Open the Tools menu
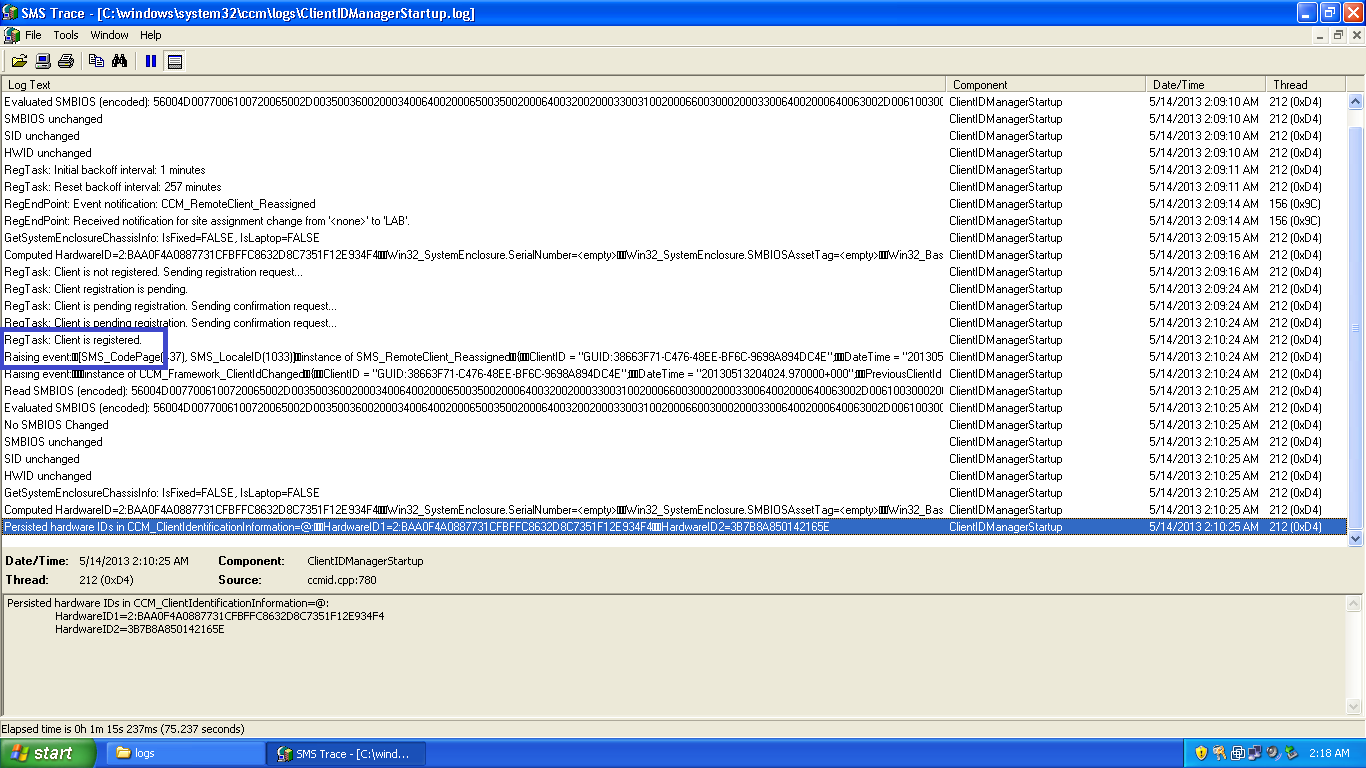1366x768 pixels. [x=66, y=35]
